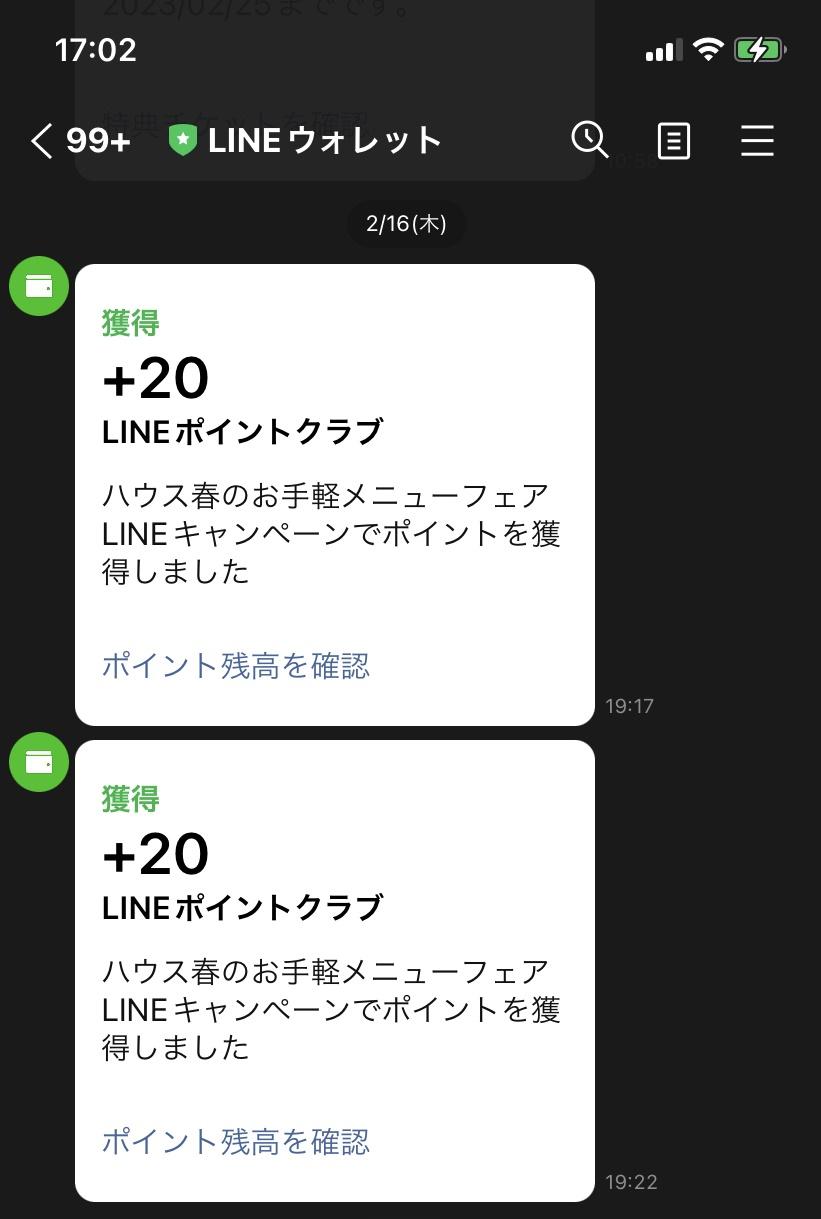This screenshot has height=1219, width=821.
Task: Tap LINE ポイントクラブ heading in second card
Action: coord(242,908)
